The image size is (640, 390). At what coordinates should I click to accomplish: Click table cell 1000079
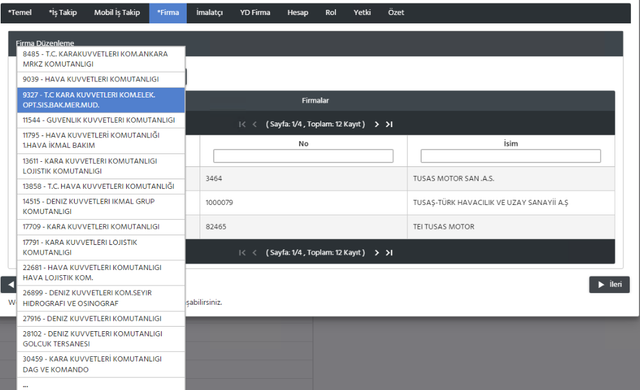tap(303, 203)
